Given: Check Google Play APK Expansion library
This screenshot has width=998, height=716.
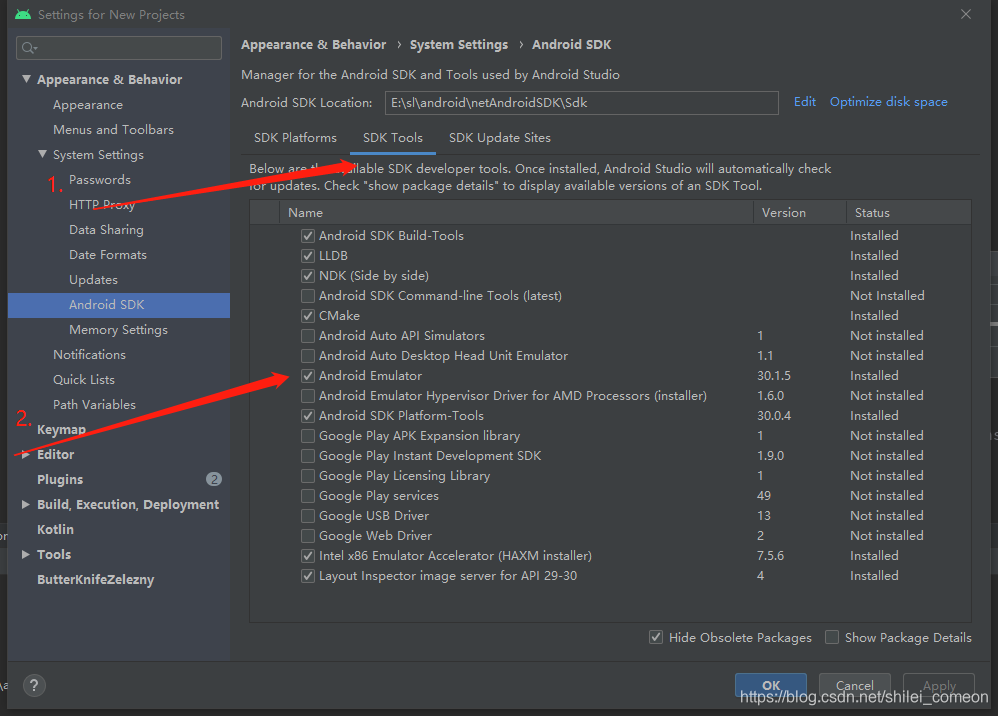Looking at the screenshot, I should 308,436.
